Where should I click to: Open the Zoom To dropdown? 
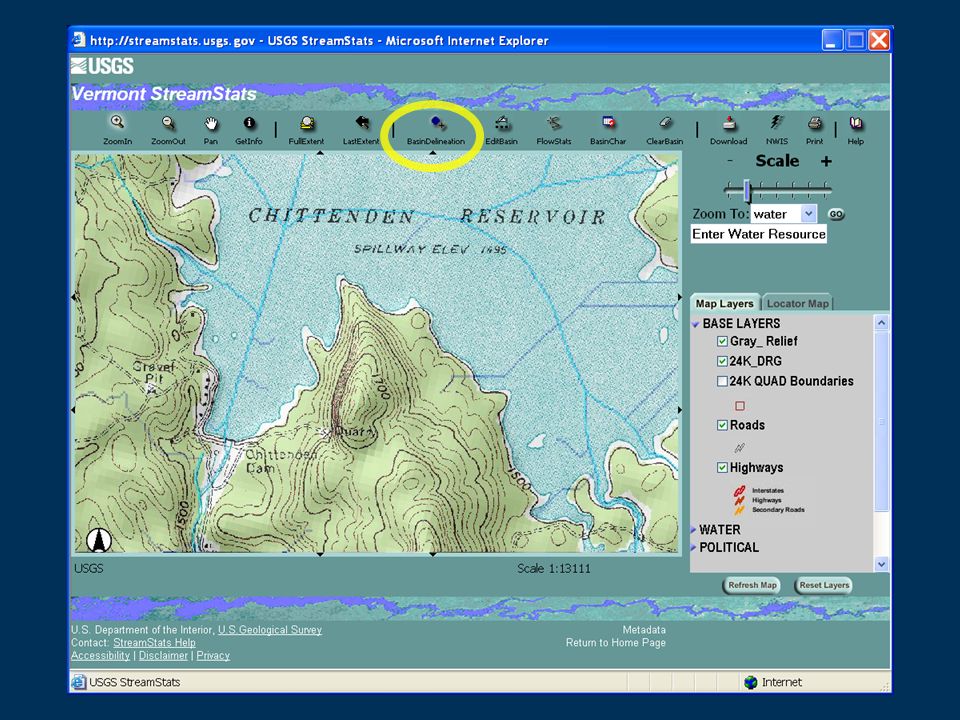pyautogui.click(x=809, y=214)
